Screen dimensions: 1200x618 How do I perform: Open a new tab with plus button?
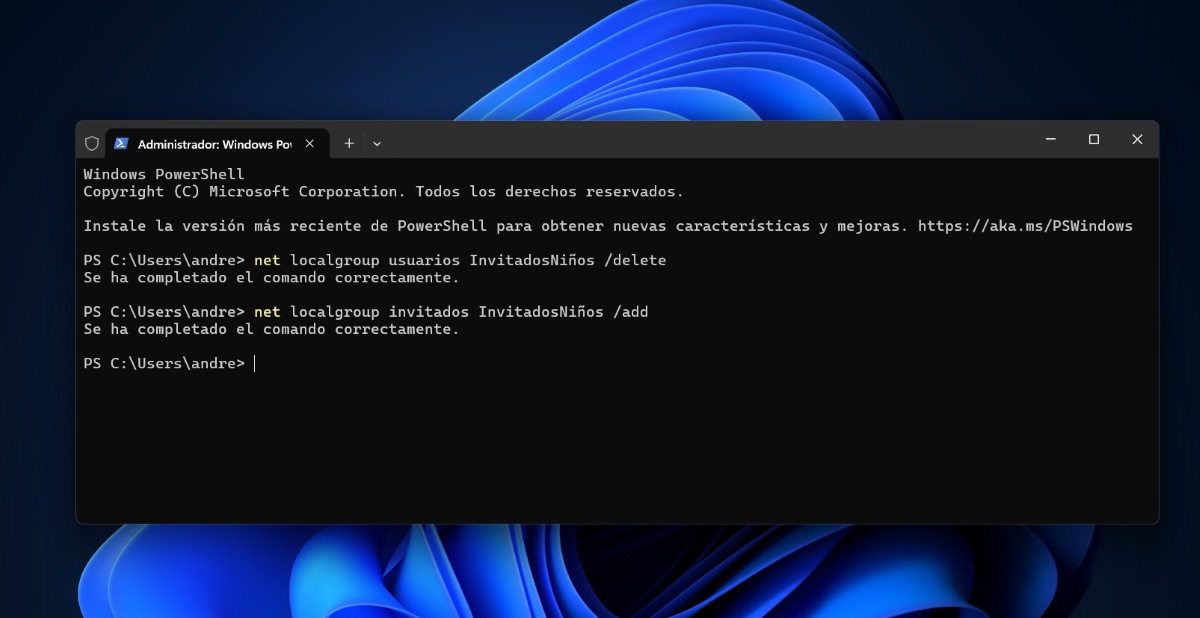pyautogui.click(x=349, y=143)
